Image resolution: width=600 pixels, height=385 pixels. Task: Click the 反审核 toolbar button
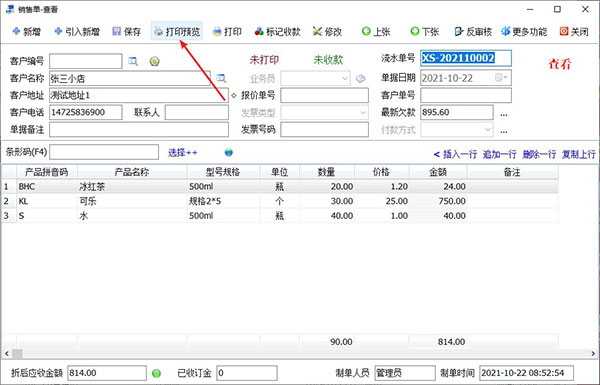(x=473, y=31)
